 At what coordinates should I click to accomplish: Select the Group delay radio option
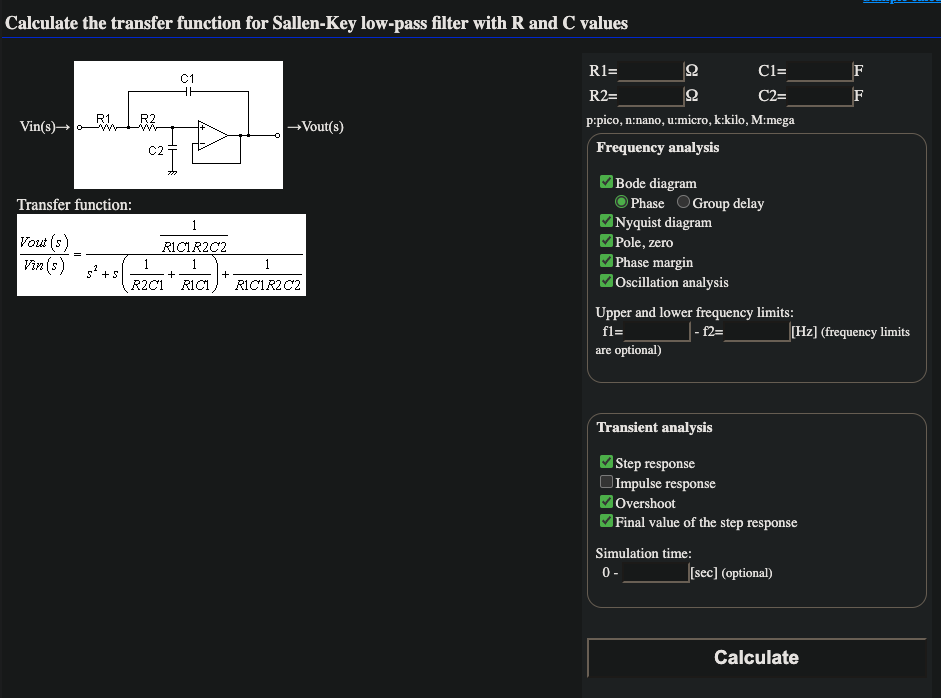point(684,203)
